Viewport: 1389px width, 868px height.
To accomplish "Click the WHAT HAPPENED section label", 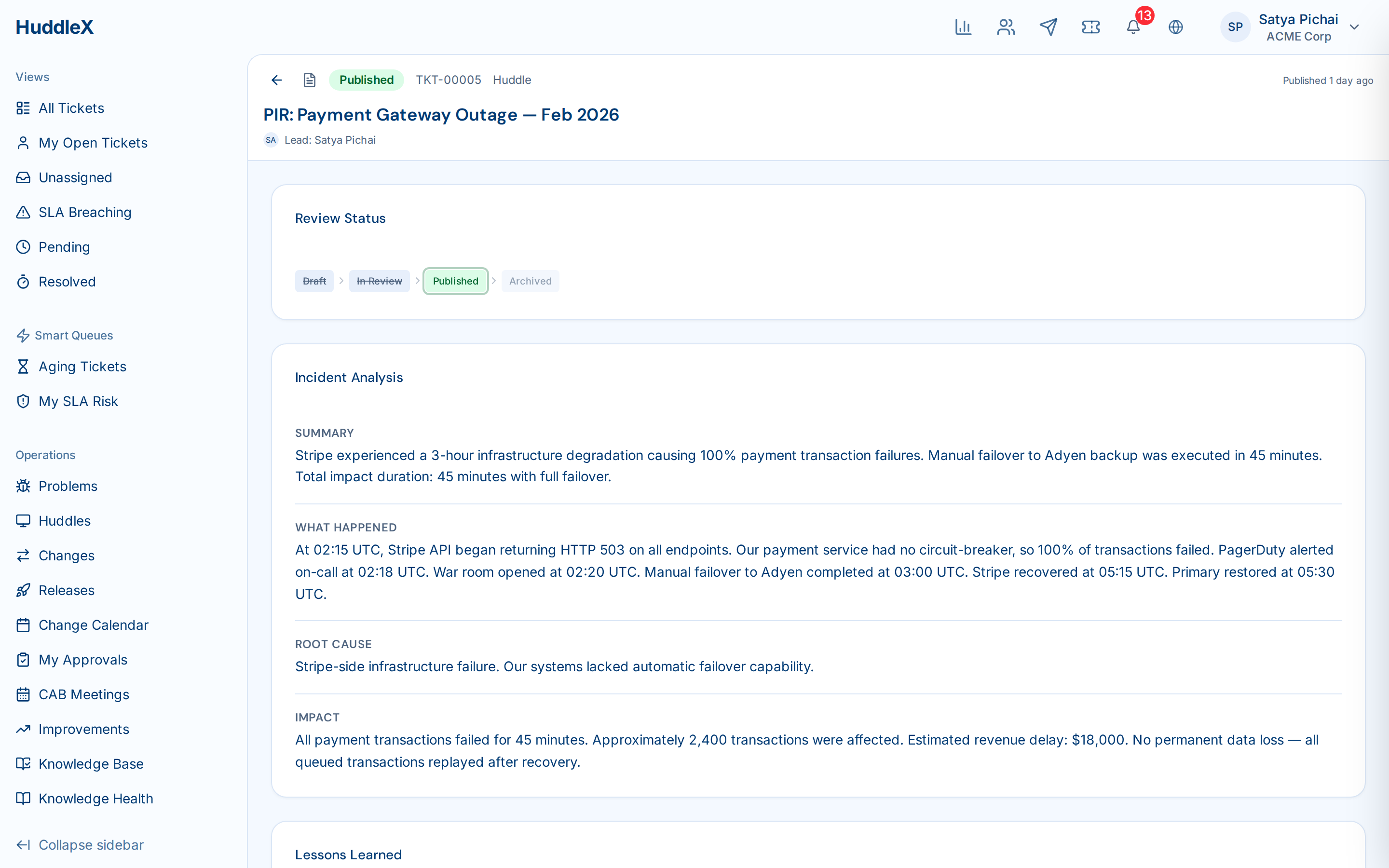I will click(x=346, y=528).
